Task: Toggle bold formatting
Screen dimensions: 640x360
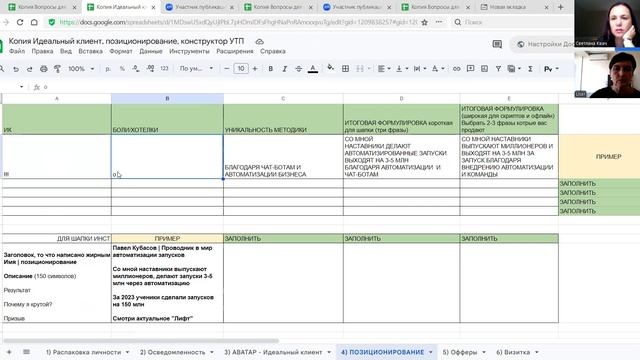Action: coord(271,69)
